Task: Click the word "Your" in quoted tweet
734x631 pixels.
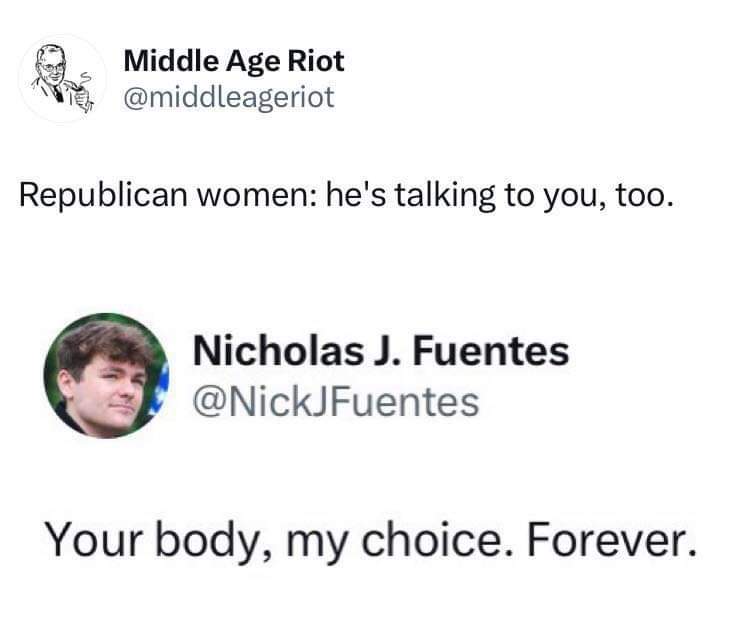Action: pyautogui.click(x=94, y=539)
